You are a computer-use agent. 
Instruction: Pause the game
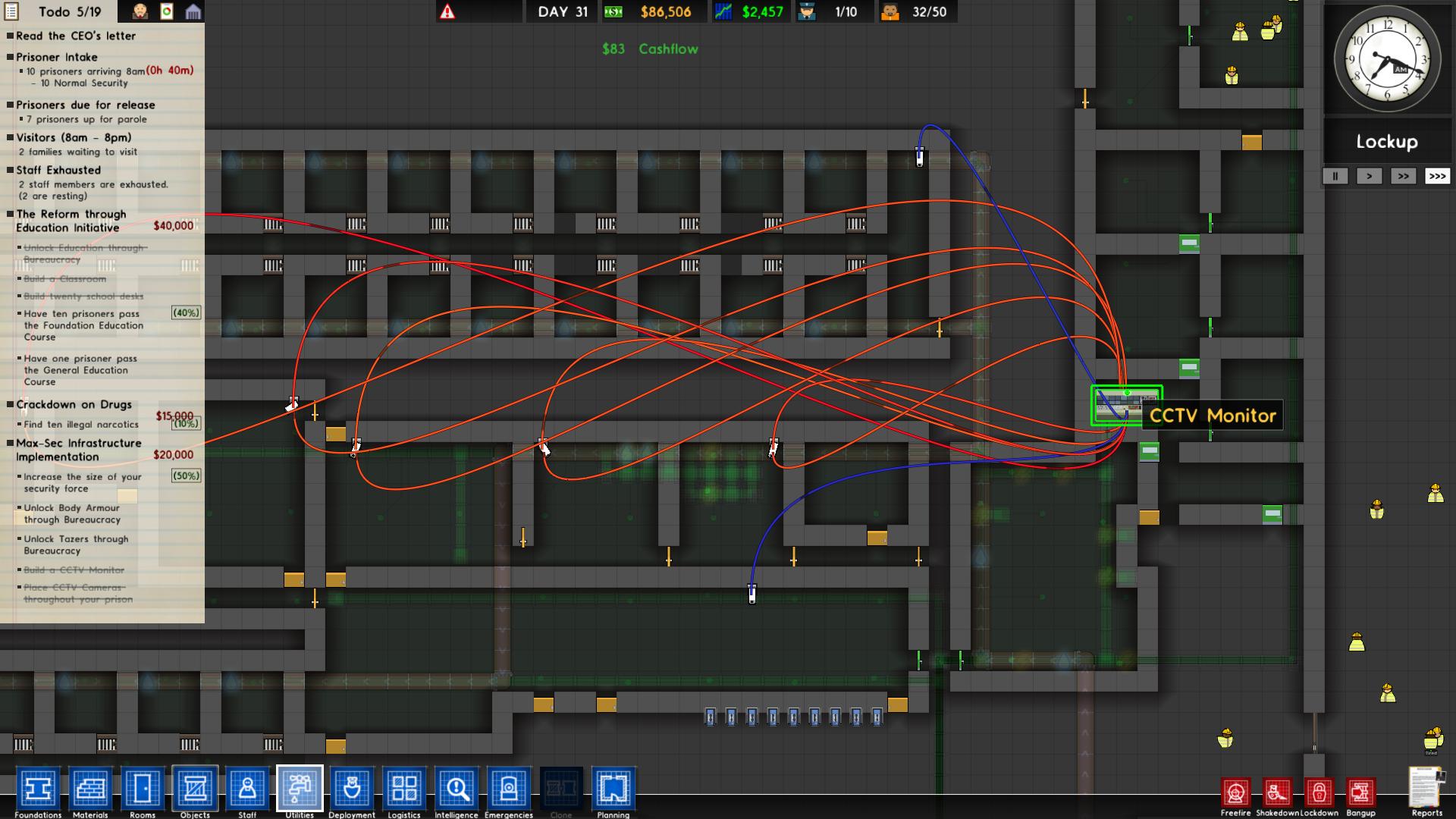pyautogui.click(x=1335, y=176)
